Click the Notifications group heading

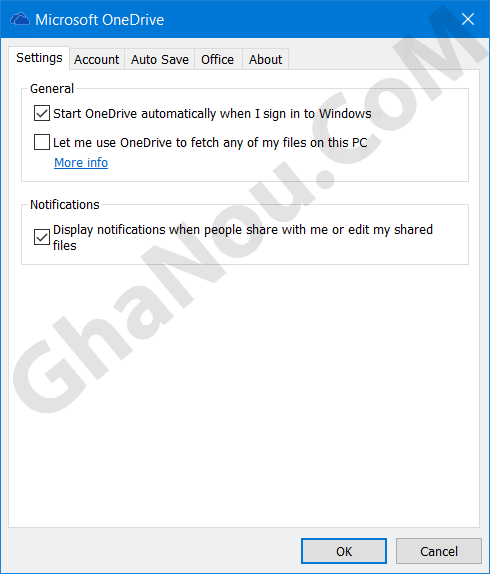(x=65, y=205)
